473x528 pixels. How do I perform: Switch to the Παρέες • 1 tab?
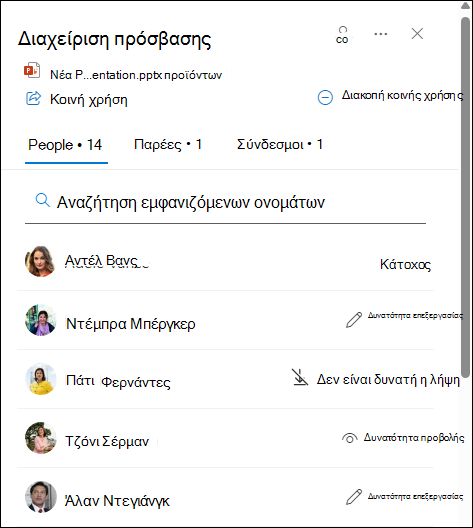[x=168, y=145]
